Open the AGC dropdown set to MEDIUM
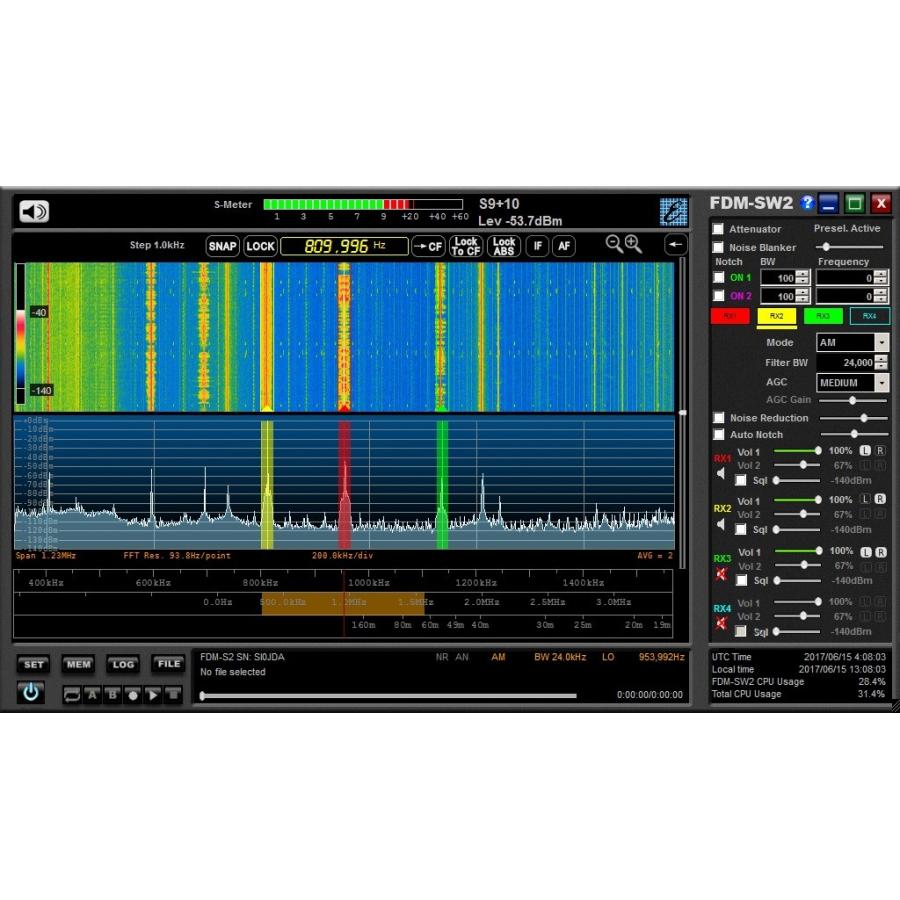This screenshot has width=900, height=900. click(x=851, y=382)
